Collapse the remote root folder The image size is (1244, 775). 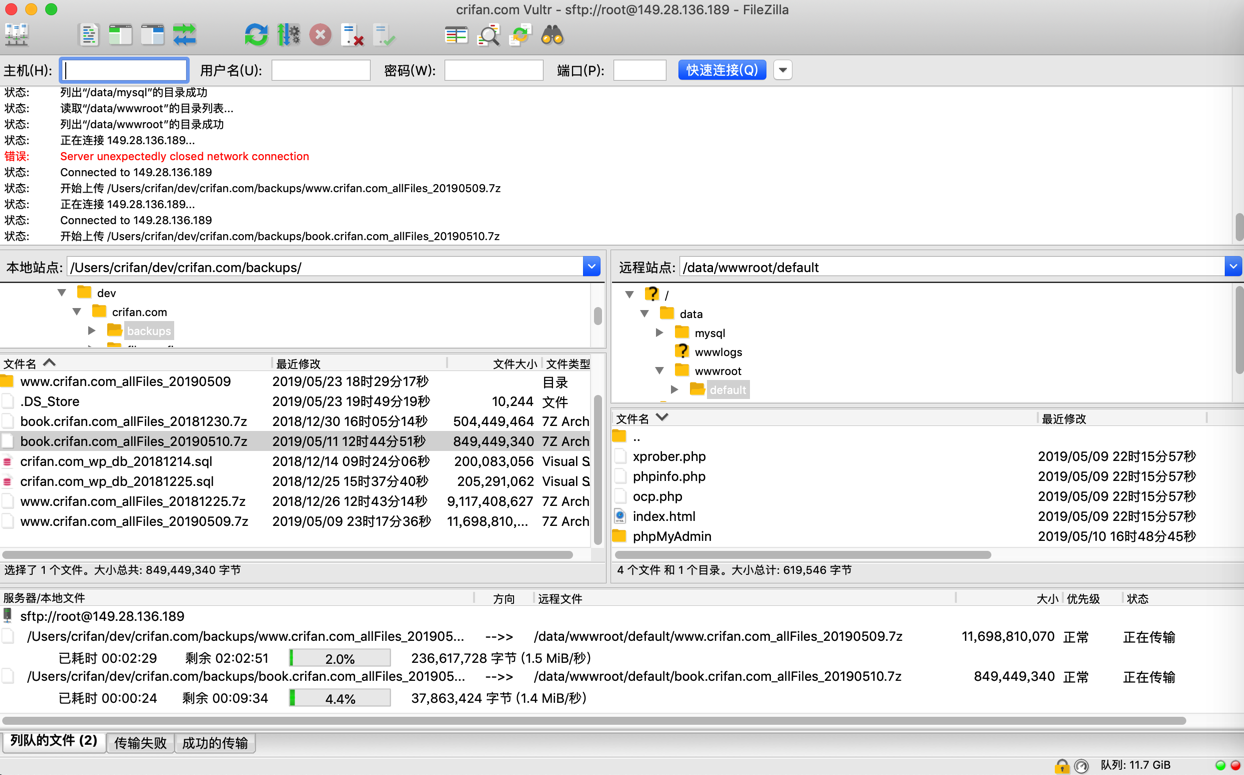(x=629, y=294)
